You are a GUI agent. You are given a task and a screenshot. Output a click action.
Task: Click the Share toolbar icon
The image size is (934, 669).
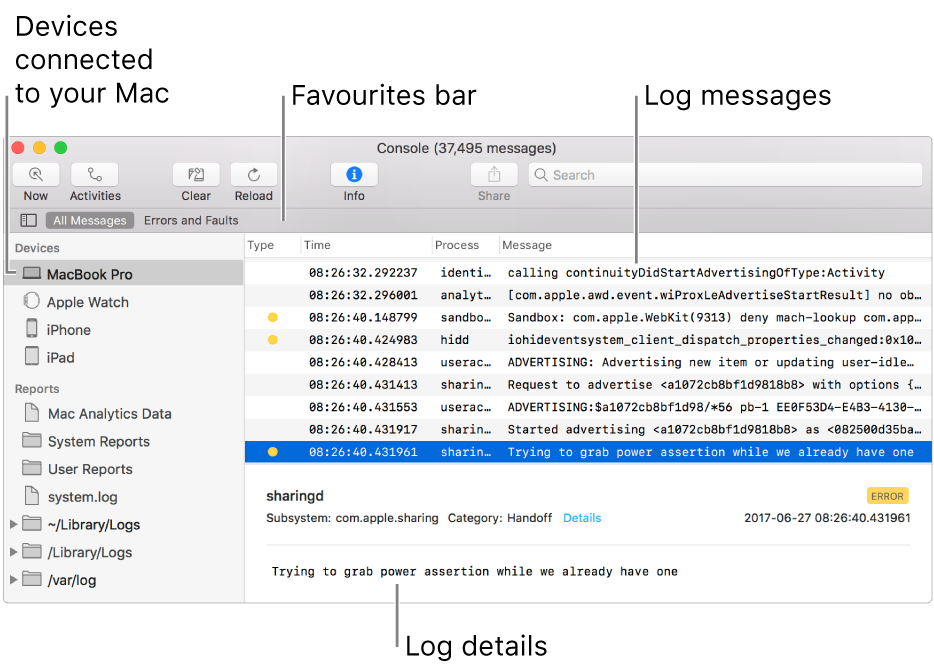(x=494, y=175)
